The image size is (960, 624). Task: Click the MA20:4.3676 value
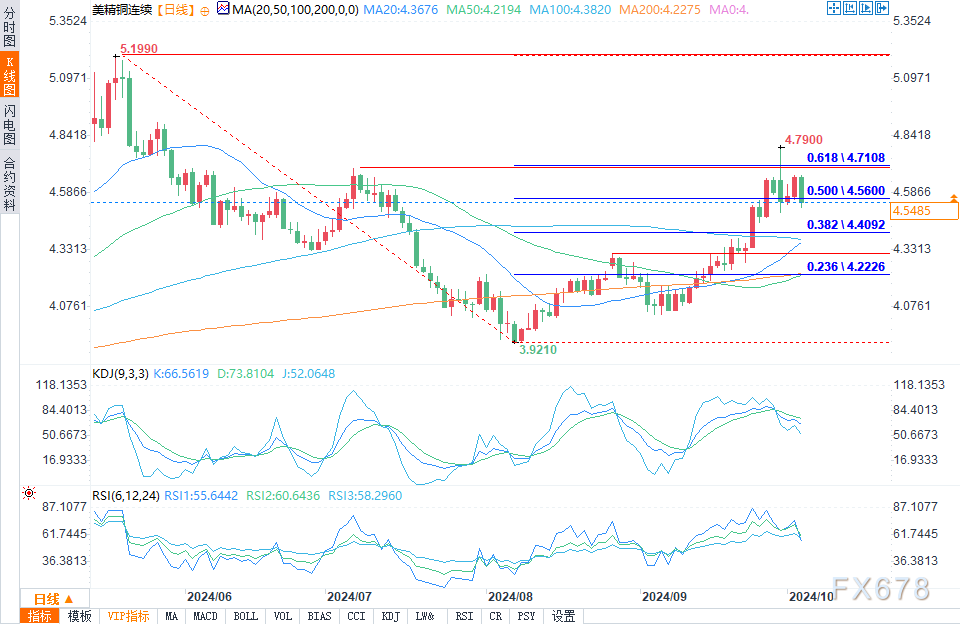[401, 10]
